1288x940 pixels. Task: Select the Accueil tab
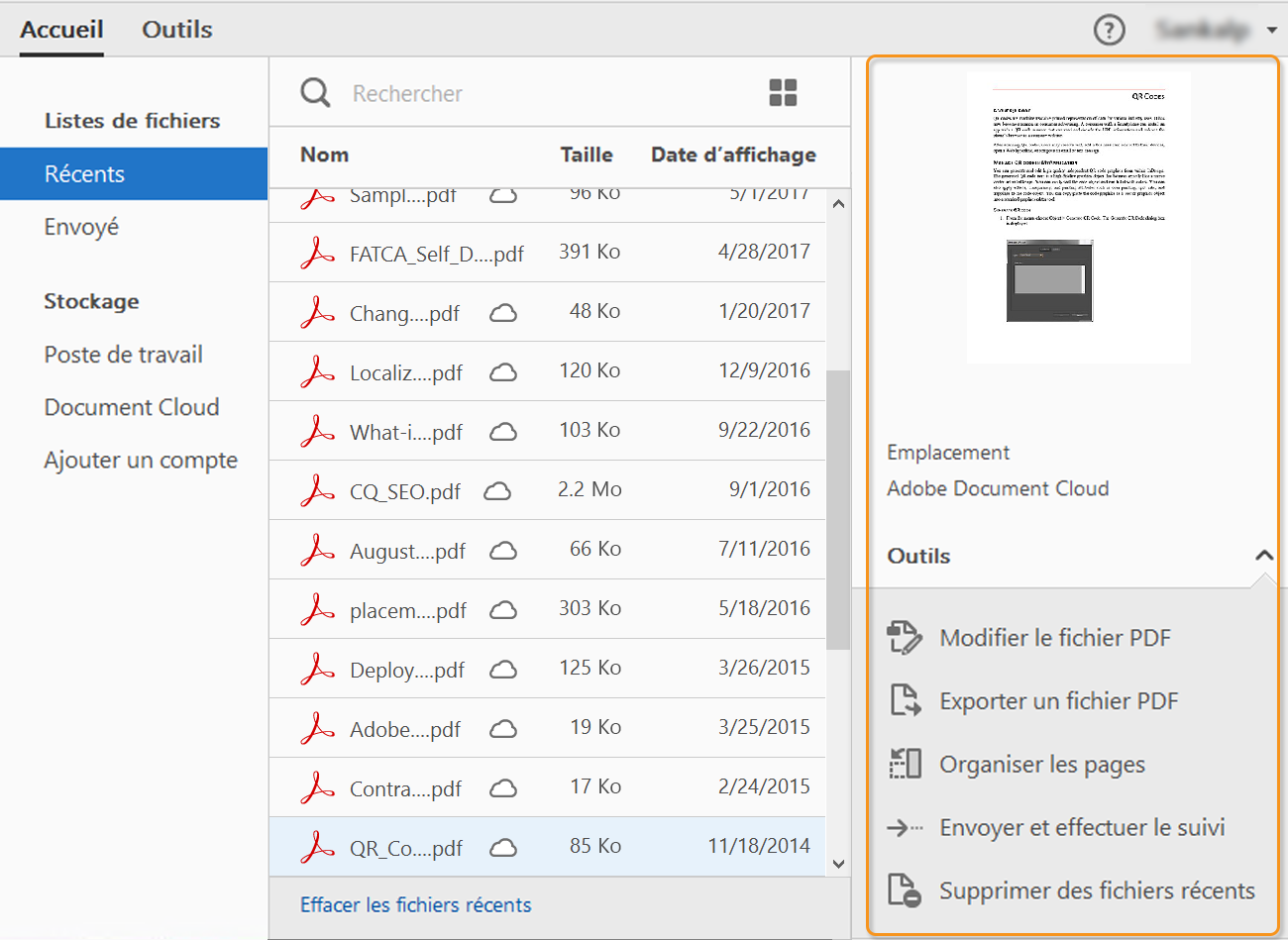click(61, 30)
